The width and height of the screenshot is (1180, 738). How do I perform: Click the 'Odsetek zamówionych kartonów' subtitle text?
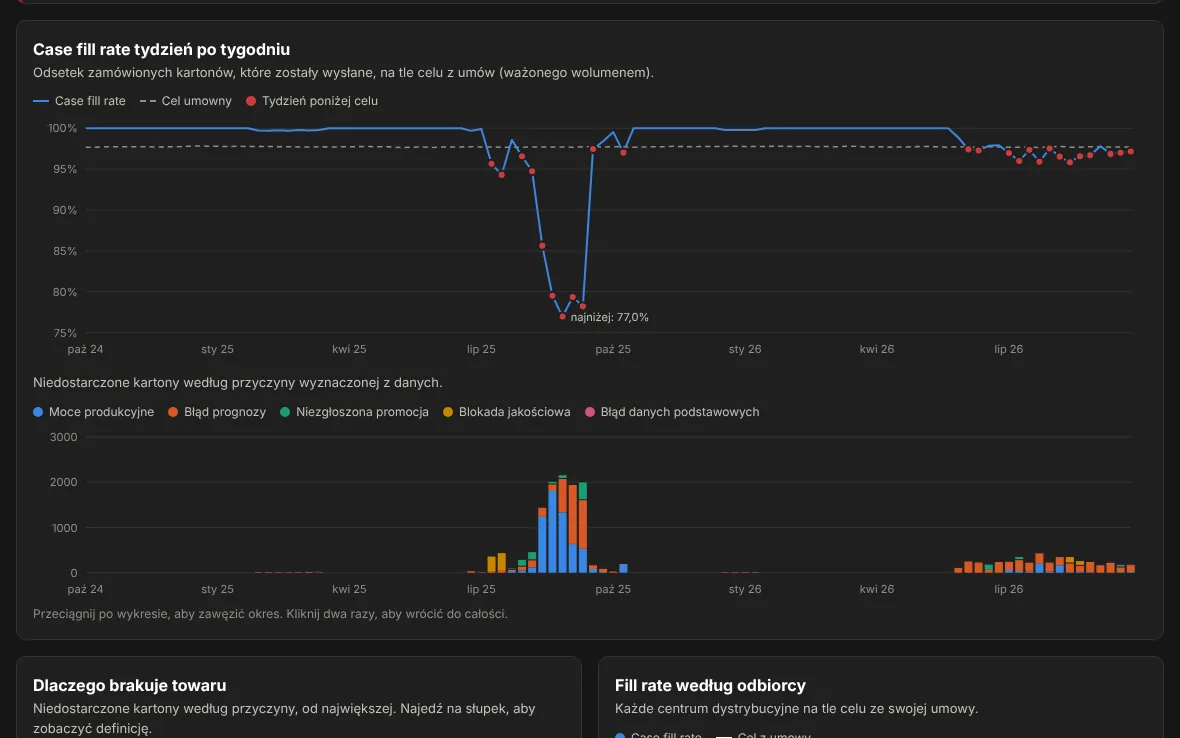click(x=343, y=73)
